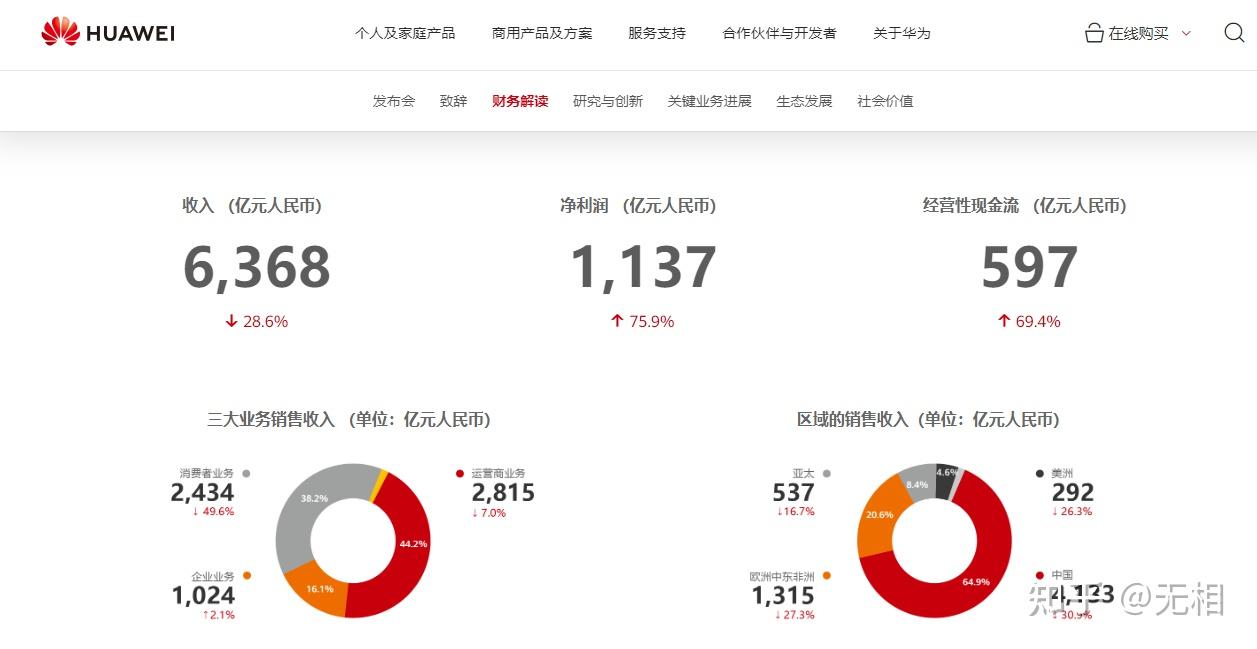Click the gray legend dot for 亚太
The height and width of the screenshot is (649, 1257).
pyautogui.click(x=827, y=473)
